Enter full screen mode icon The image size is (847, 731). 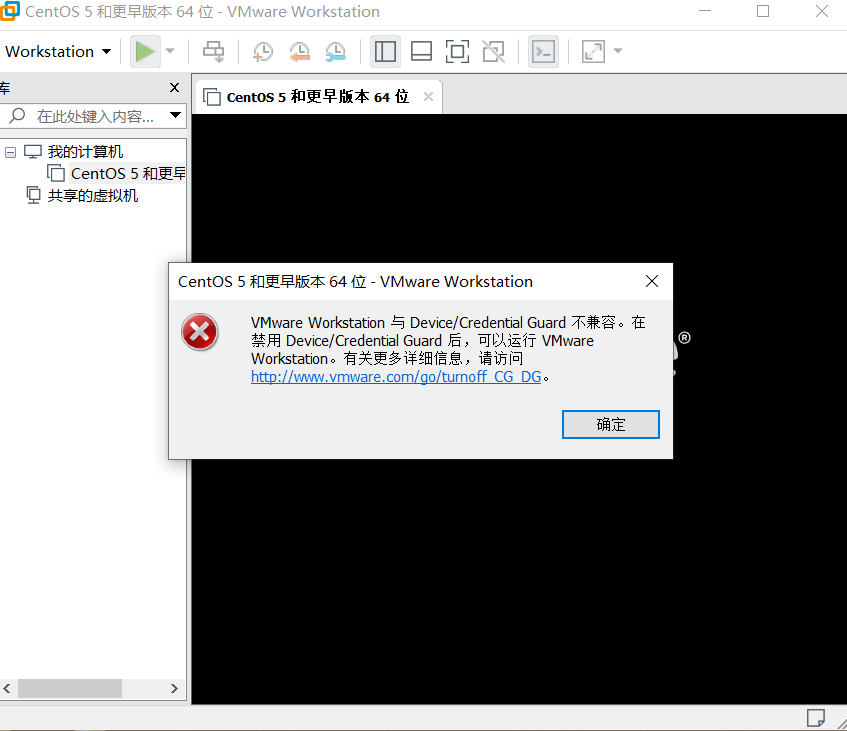[458, 51]
